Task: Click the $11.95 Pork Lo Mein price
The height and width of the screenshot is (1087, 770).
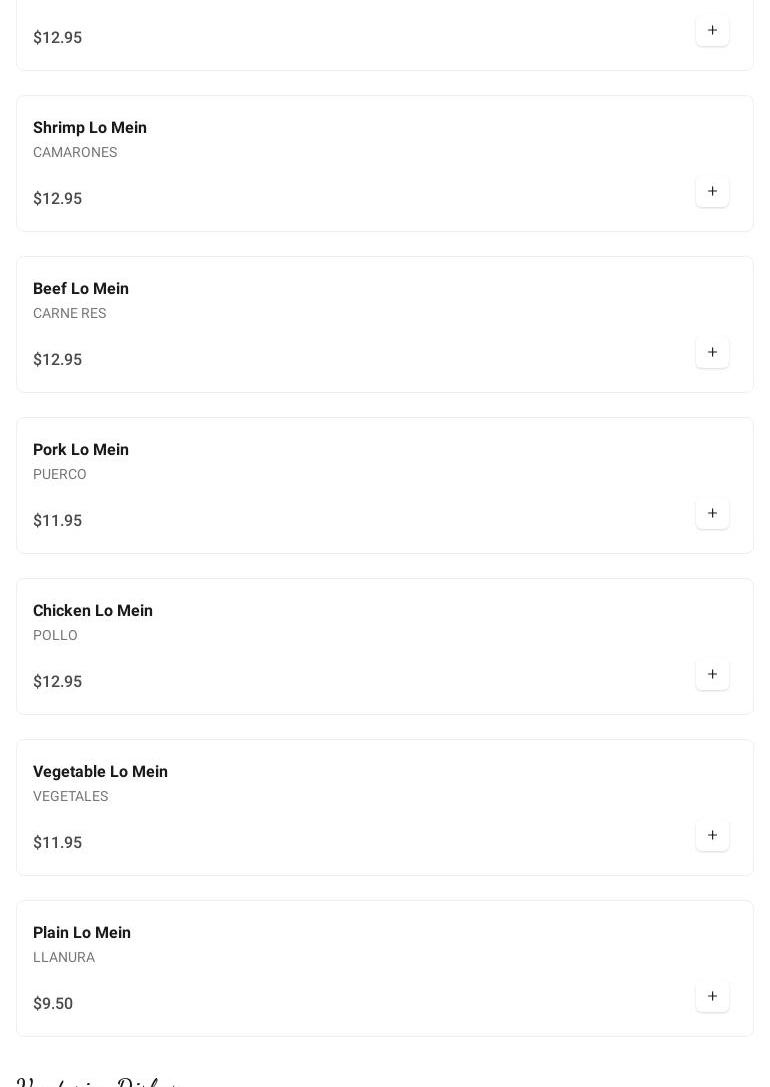Action: tap(57, 521)
